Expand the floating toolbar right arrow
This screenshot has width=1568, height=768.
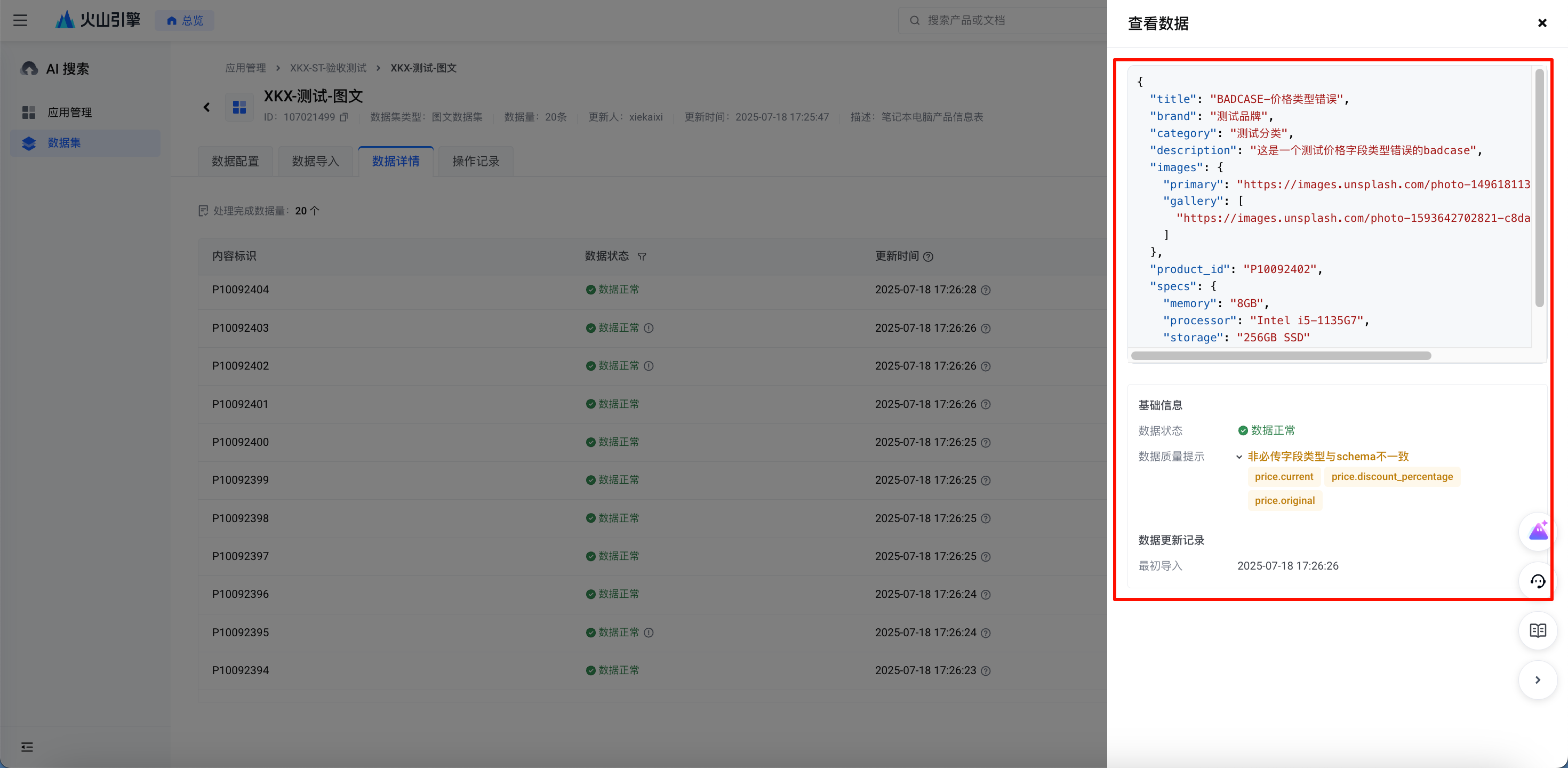[x=1538, y=680]
